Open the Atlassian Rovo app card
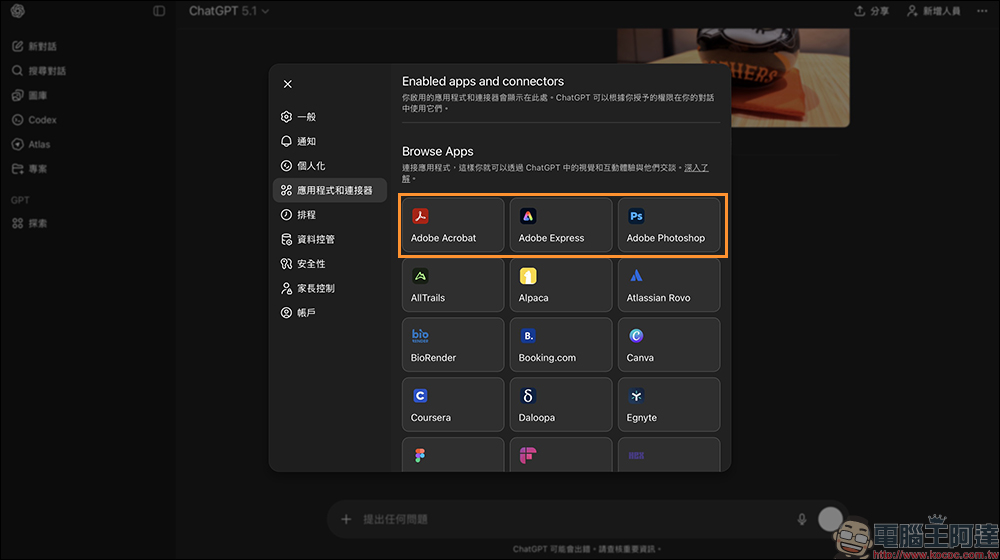Viewport: 1000px width, 560px height. coord(669,284)
